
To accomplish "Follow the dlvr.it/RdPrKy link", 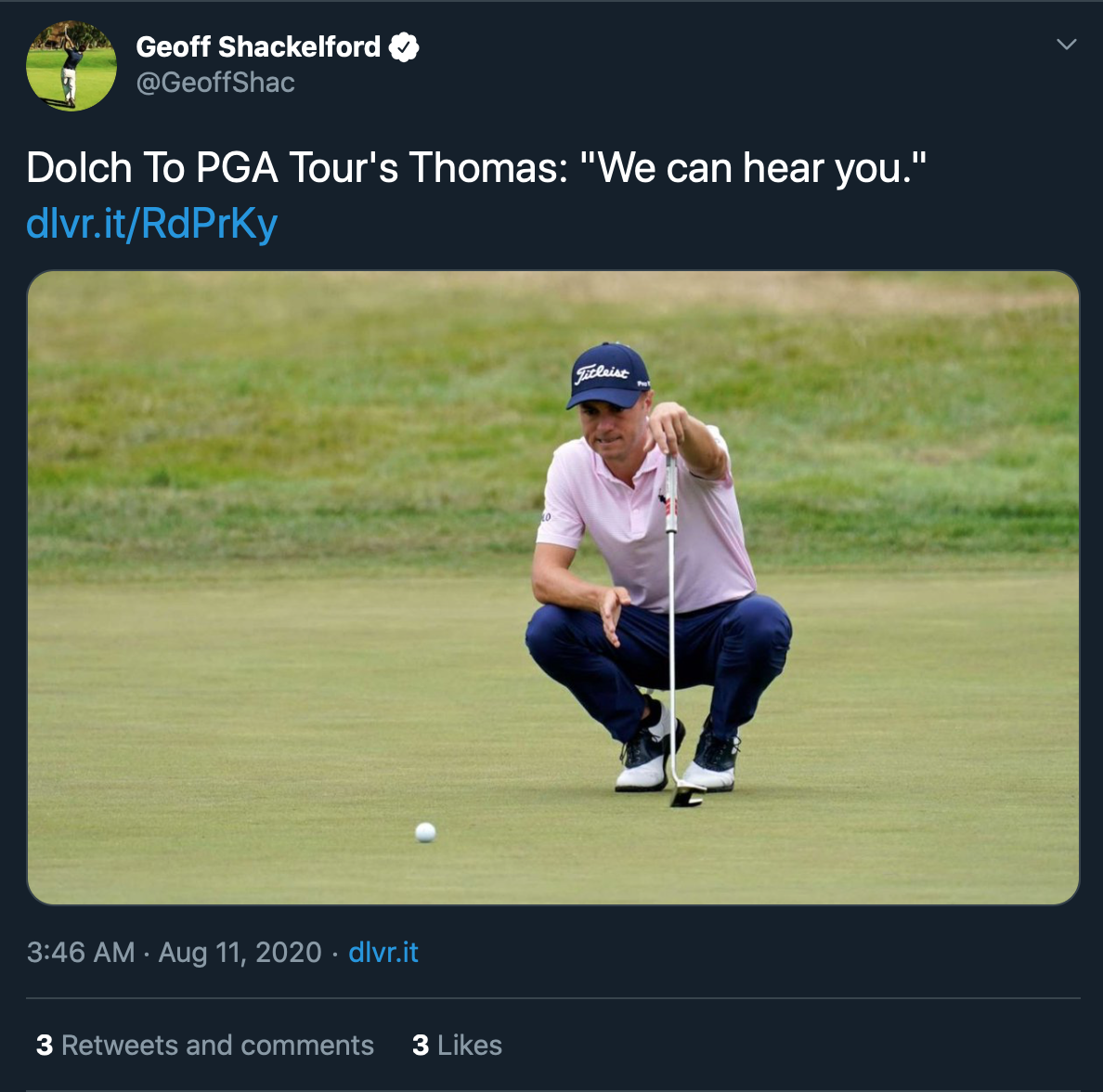I will click(x=152, y=224).
